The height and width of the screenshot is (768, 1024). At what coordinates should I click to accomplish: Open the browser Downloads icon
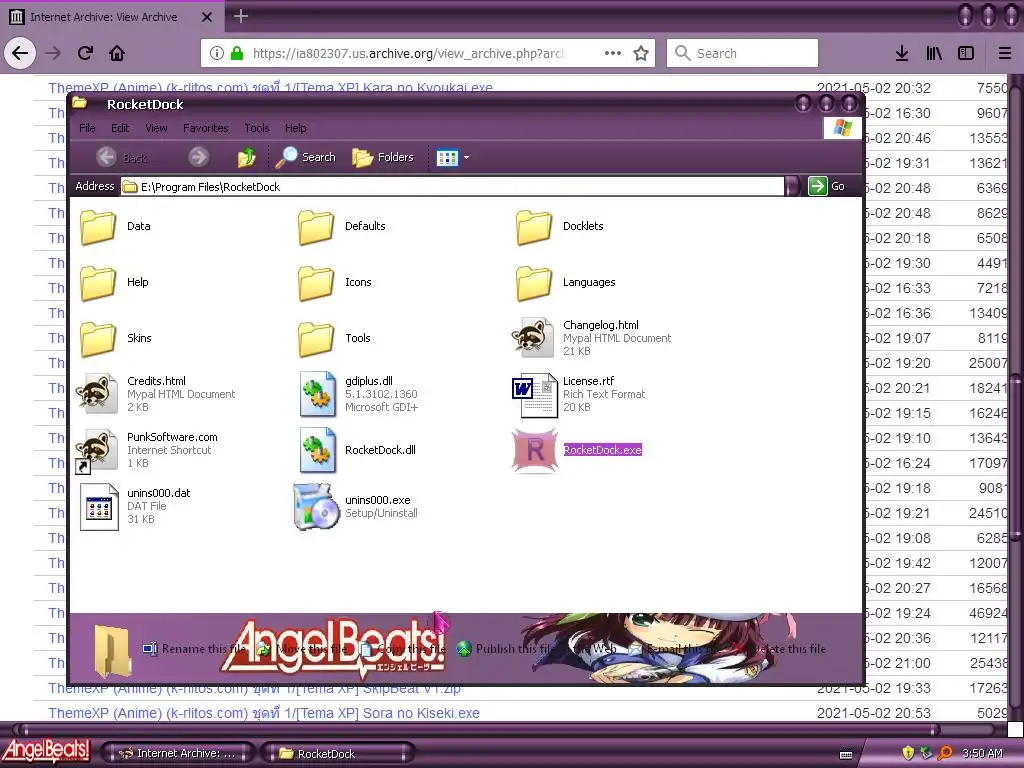click(x=902, y=53)
